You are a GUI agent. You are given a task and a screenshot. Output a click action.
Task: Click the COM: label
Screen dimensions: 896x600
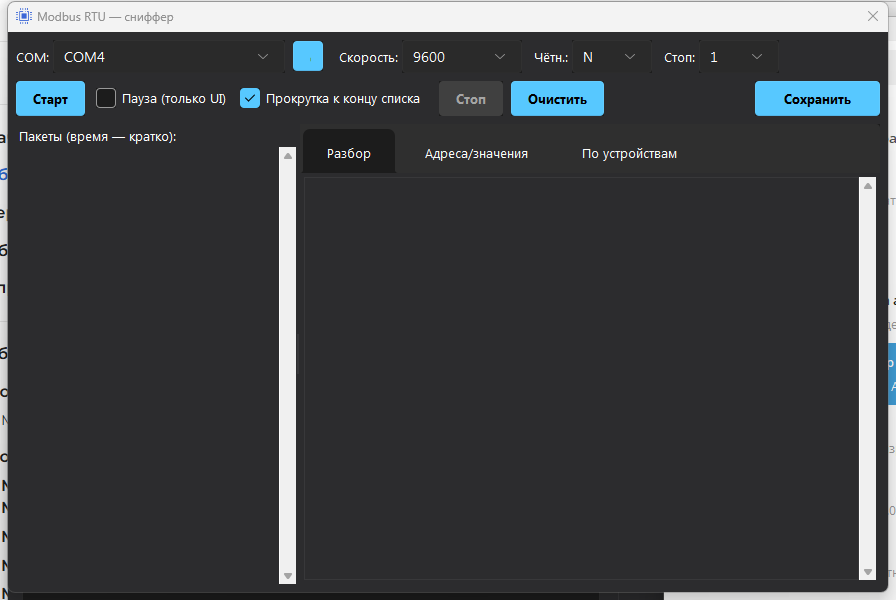pos(33,58)
